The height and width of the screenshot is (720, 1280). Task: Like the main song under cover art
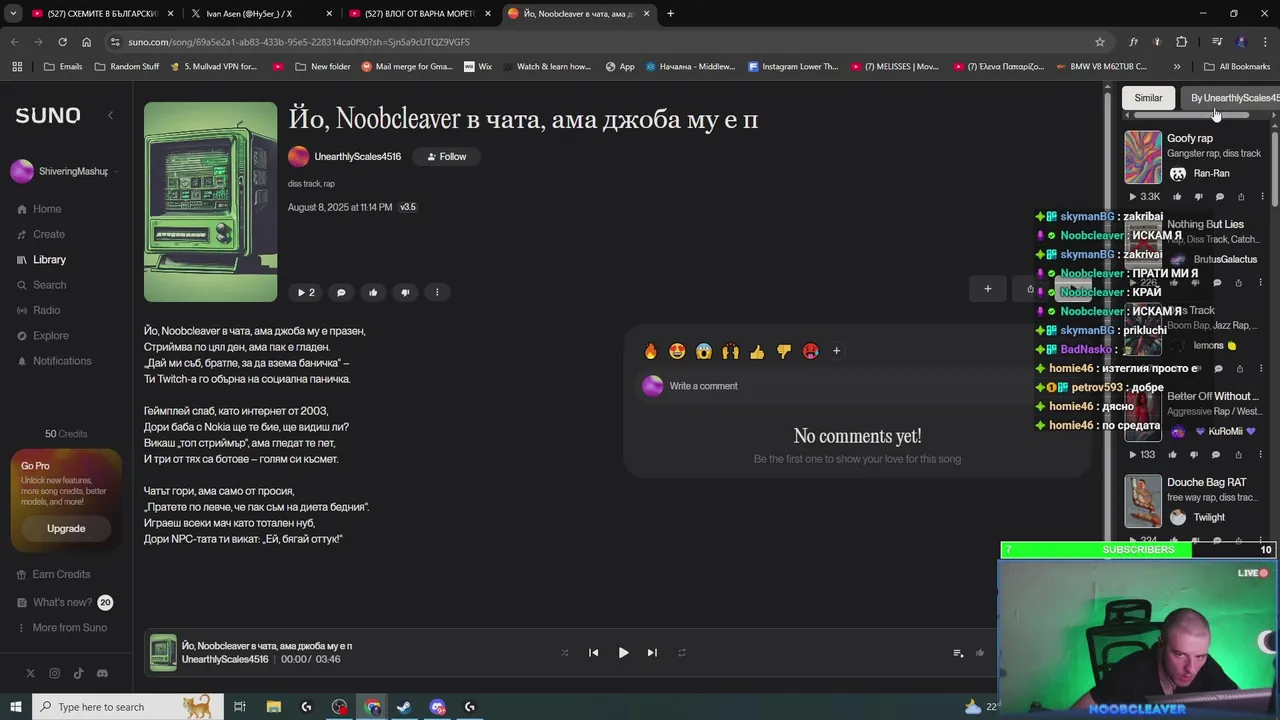[373, 292]
